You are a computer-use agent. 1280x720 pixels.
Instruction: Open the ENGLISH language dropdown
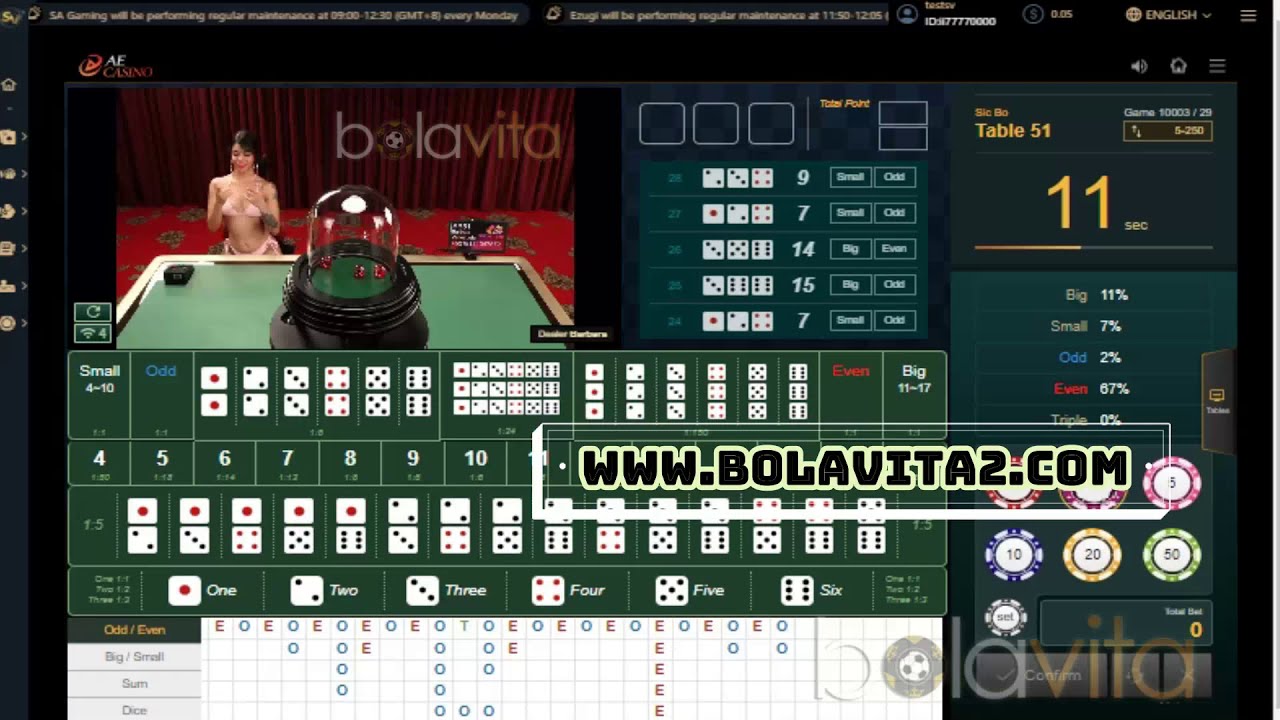(1168, 15)
